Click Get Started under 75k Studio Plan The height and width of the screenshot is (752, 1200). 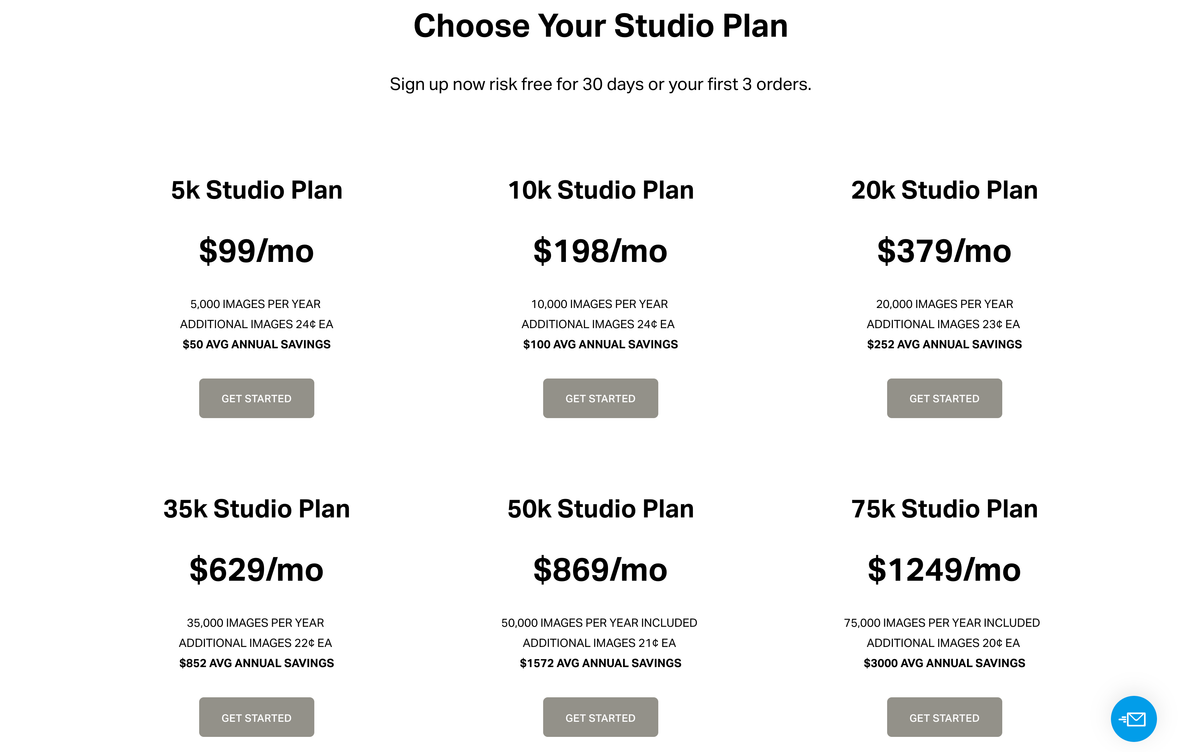click(944, 717)
